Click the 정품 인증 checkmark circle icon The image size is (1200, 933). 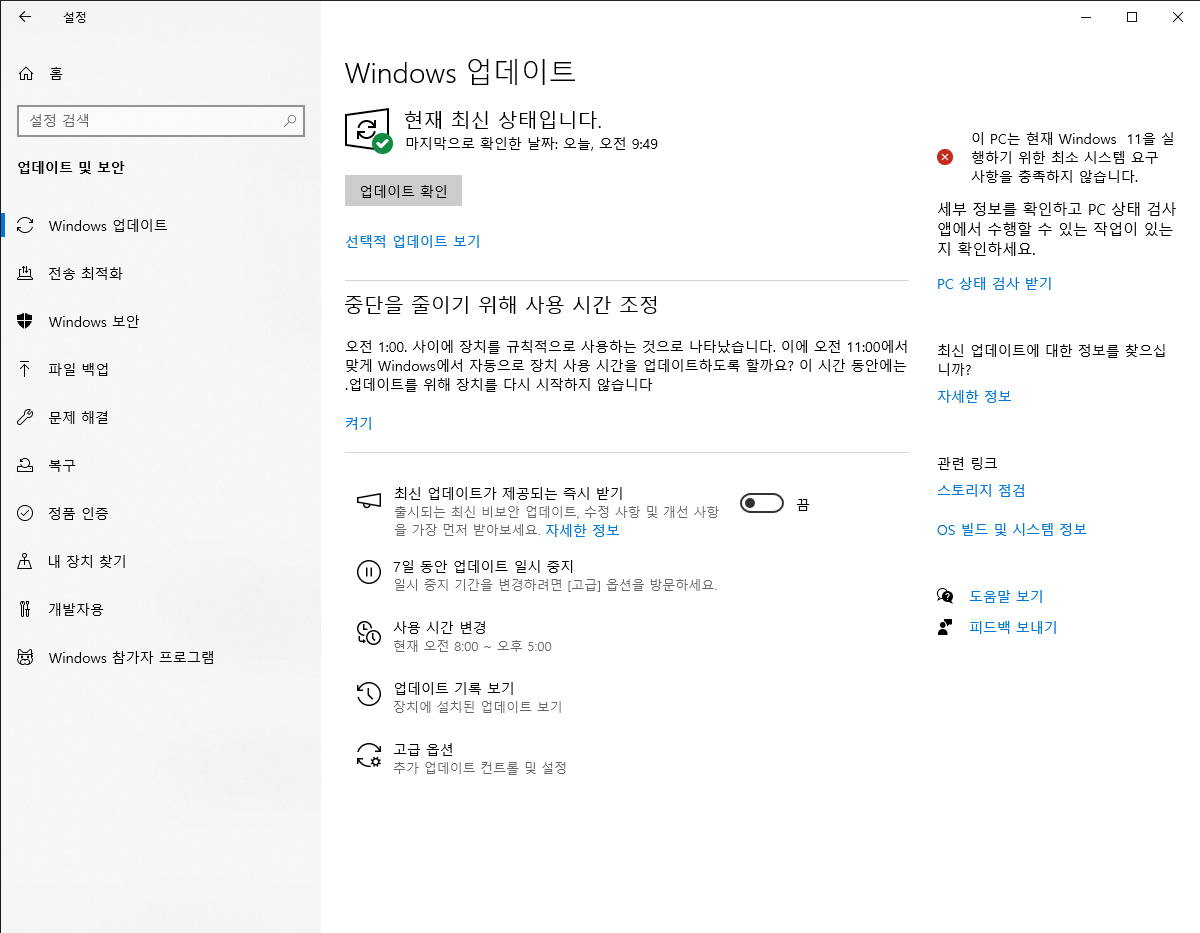pos(26,513)
